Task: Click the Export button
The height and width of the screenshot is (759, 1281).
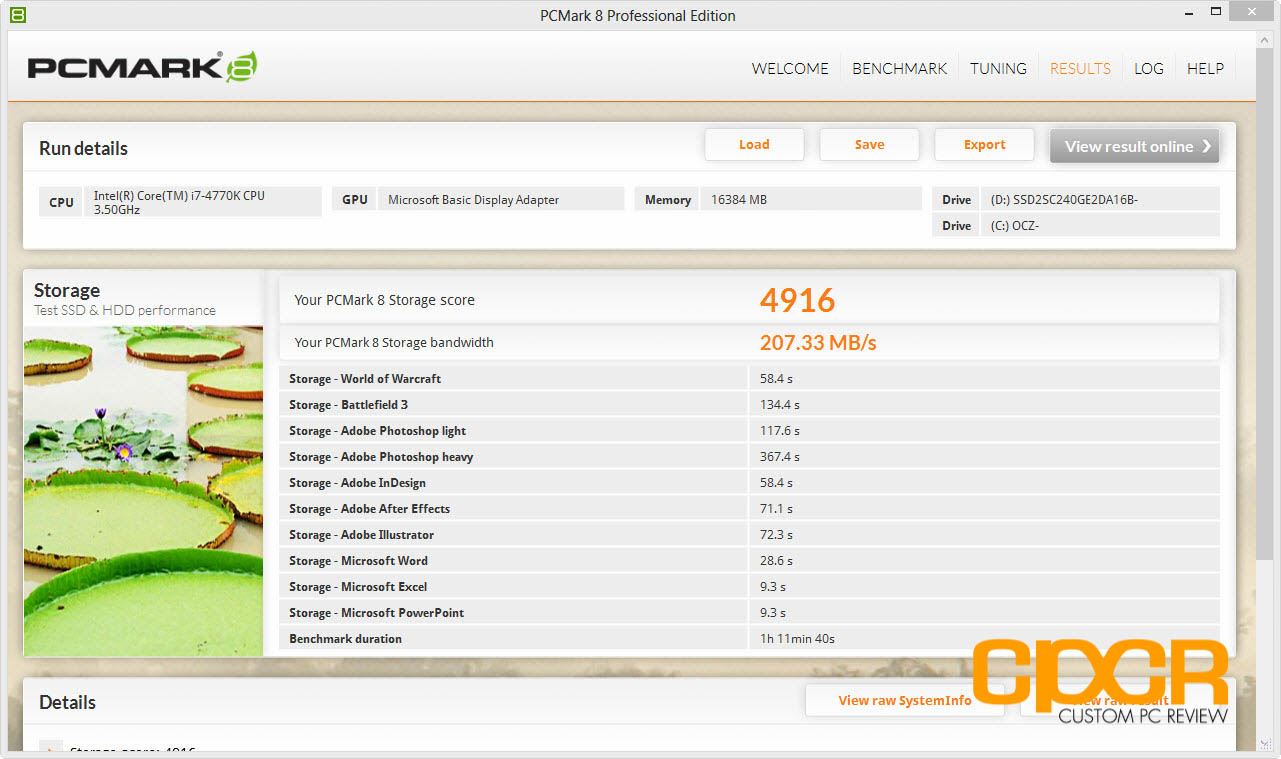Action: point(984,145)
